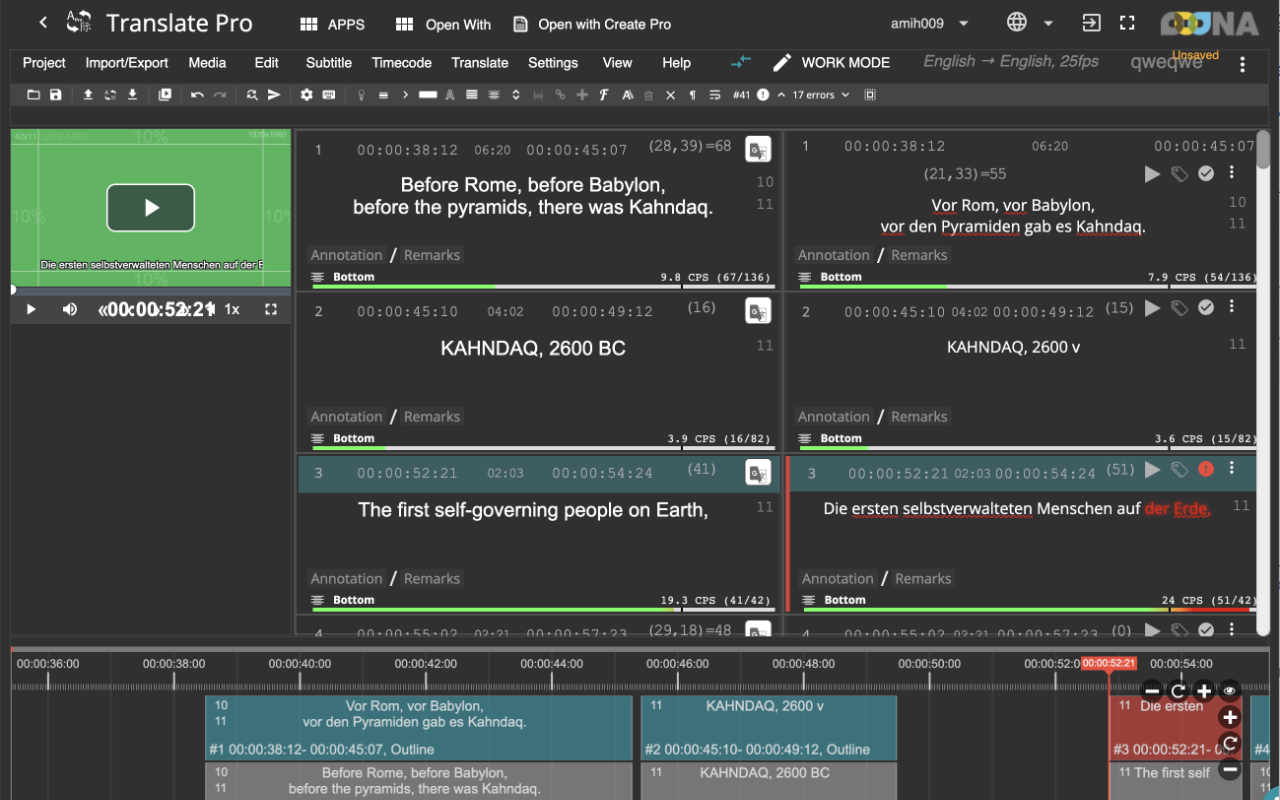Open Annotation for target subtitle 3

coord(837,578)
